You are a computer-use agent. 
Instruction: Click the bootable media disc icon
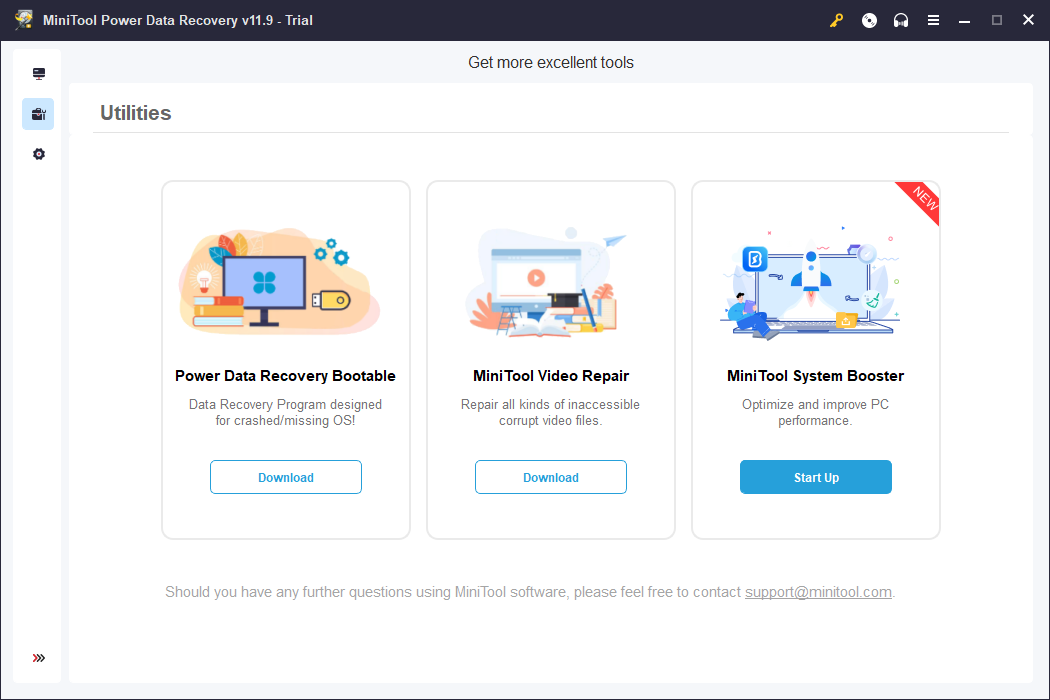point(869,20)
